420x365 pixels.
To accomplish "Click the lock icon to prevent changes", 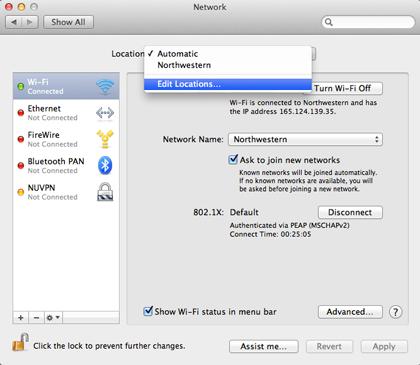I will coord(20,343).
